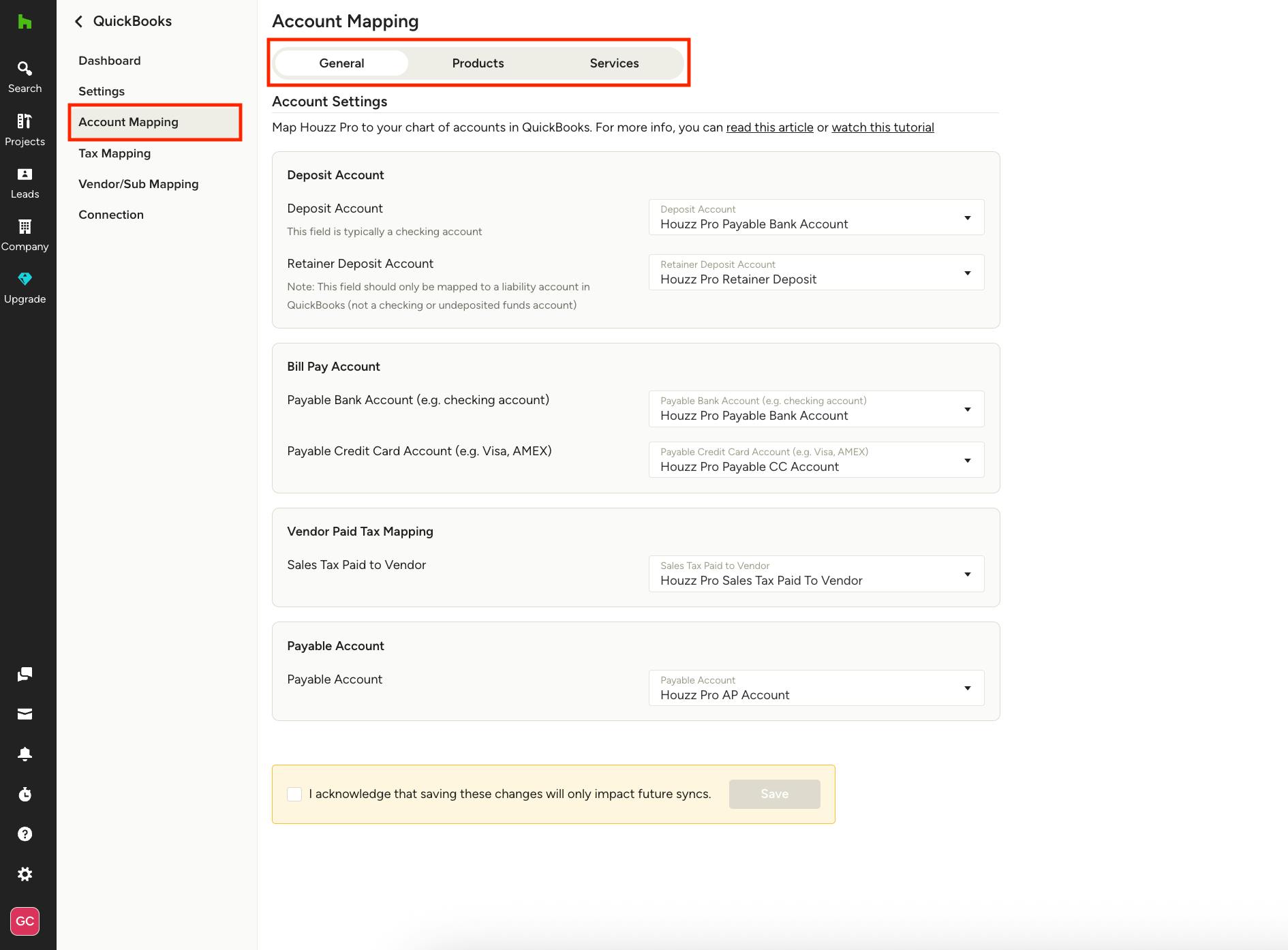Switch to the Services tab

[614, 63]
